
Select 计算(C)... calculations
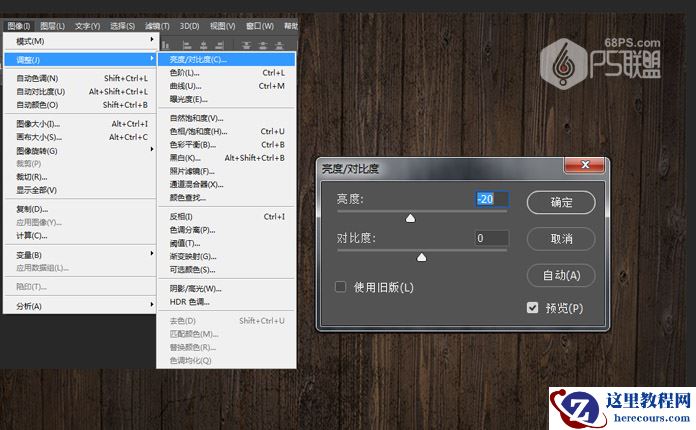(x=79, y=236)
